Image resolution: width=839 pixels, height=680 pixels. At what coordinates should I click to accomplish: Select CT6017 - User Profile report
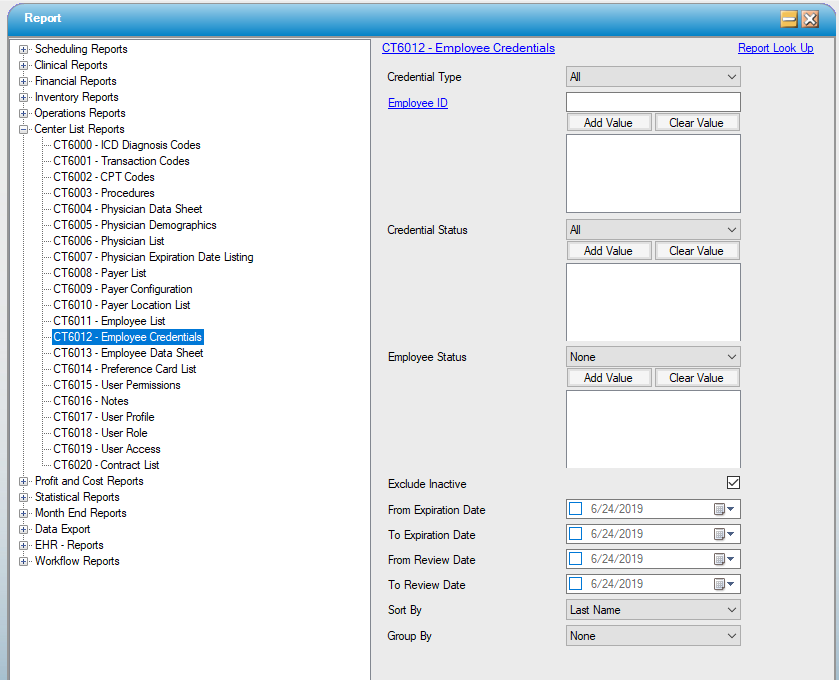click(x=104, y=417)
